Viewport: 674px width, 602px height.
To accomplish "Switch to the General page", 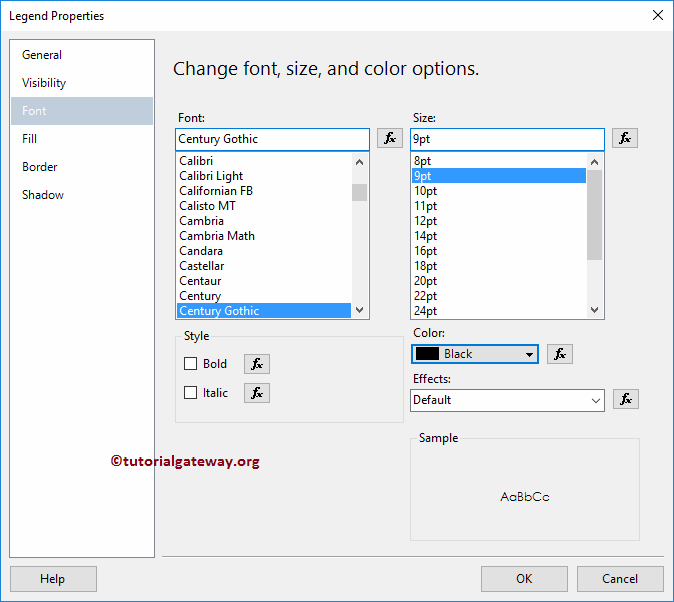I will tap(82, 55).
